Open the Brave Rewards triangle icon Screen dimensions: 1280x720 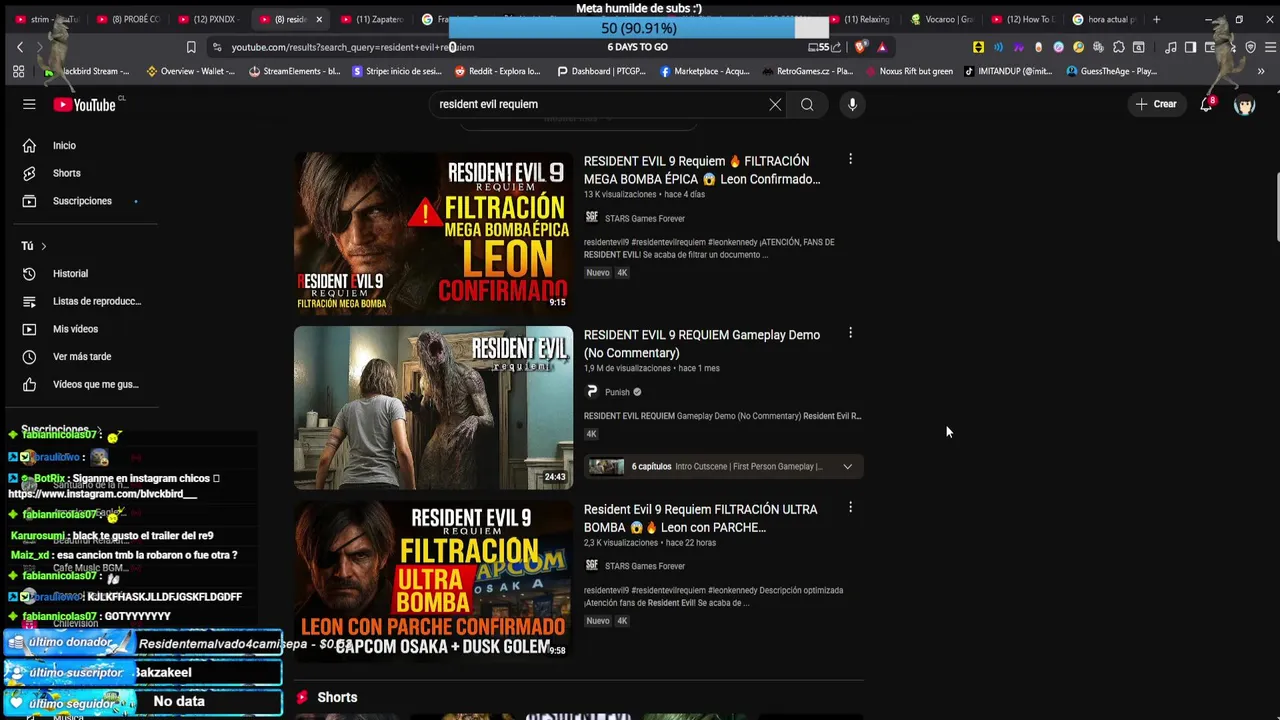click(x=882, y=47)
